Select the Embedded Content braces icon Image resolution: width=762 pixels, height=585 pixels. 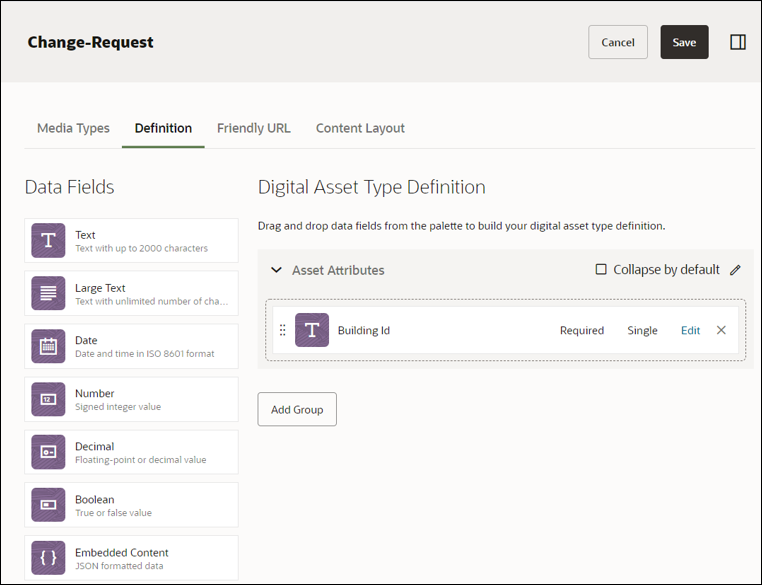pyautogui.click(x=48, y=558)
